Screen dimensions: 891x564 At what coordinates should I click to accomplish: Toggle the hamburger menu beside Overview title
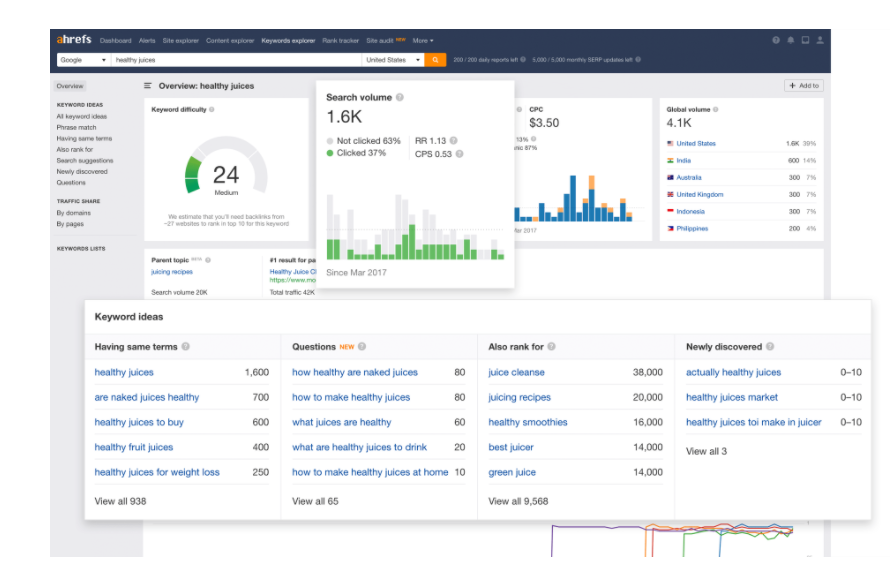tap(148, 86)
